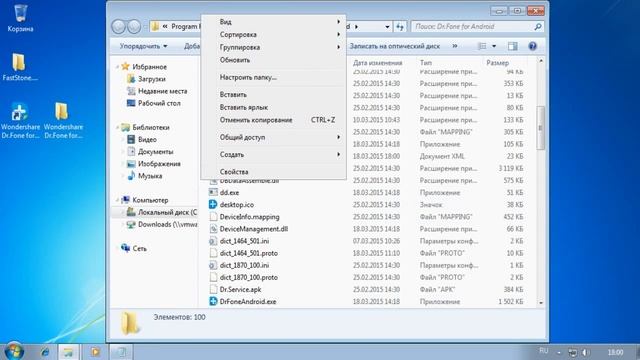Open the Вид submenu

[x=273, y=22]
